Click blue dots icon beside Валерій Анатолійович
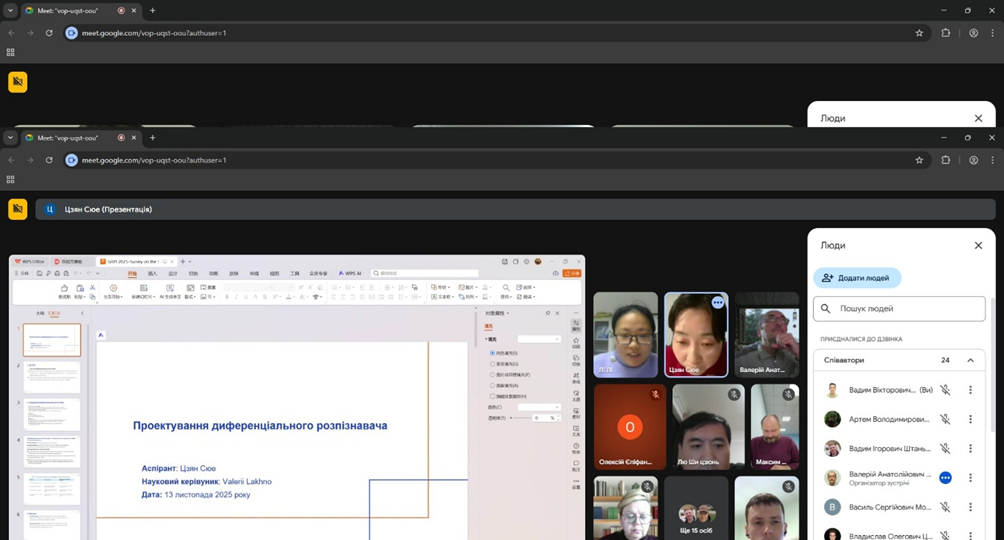The width and height of the screenshot is (1004, 540). [945, 478]
